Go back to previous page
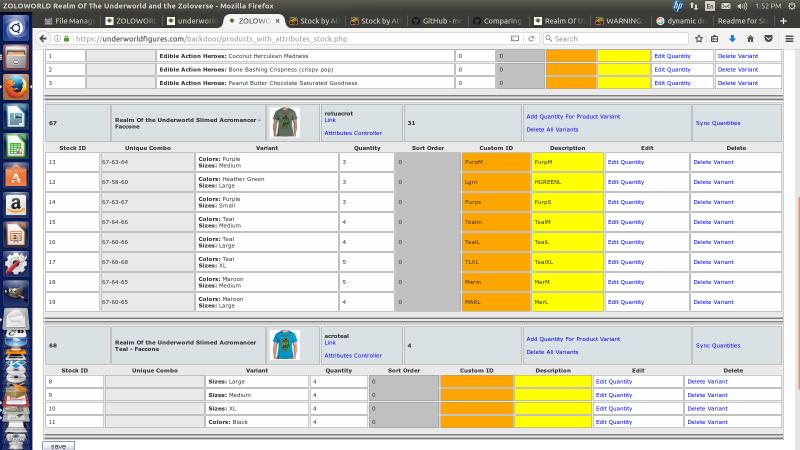The image size is (800, 450). pyautogui.click(x=43, y=39)
